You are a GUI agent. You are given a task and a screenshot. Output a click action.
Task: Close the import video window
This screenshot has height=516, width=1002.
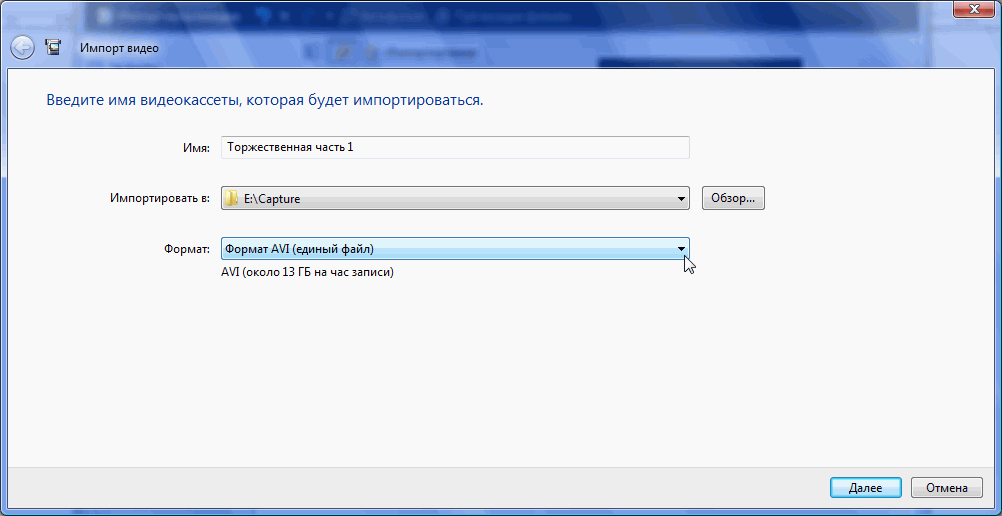coord(975,7)
